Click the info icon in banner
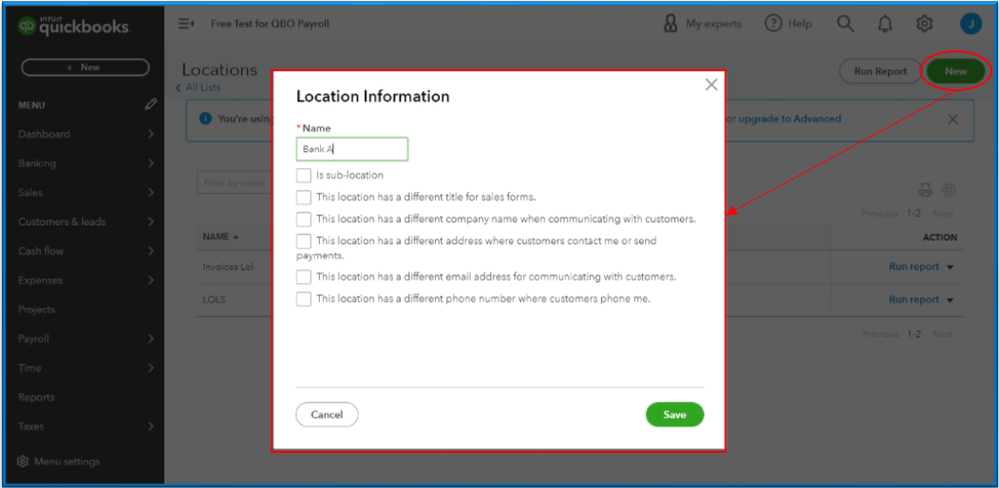 (205, 118)
